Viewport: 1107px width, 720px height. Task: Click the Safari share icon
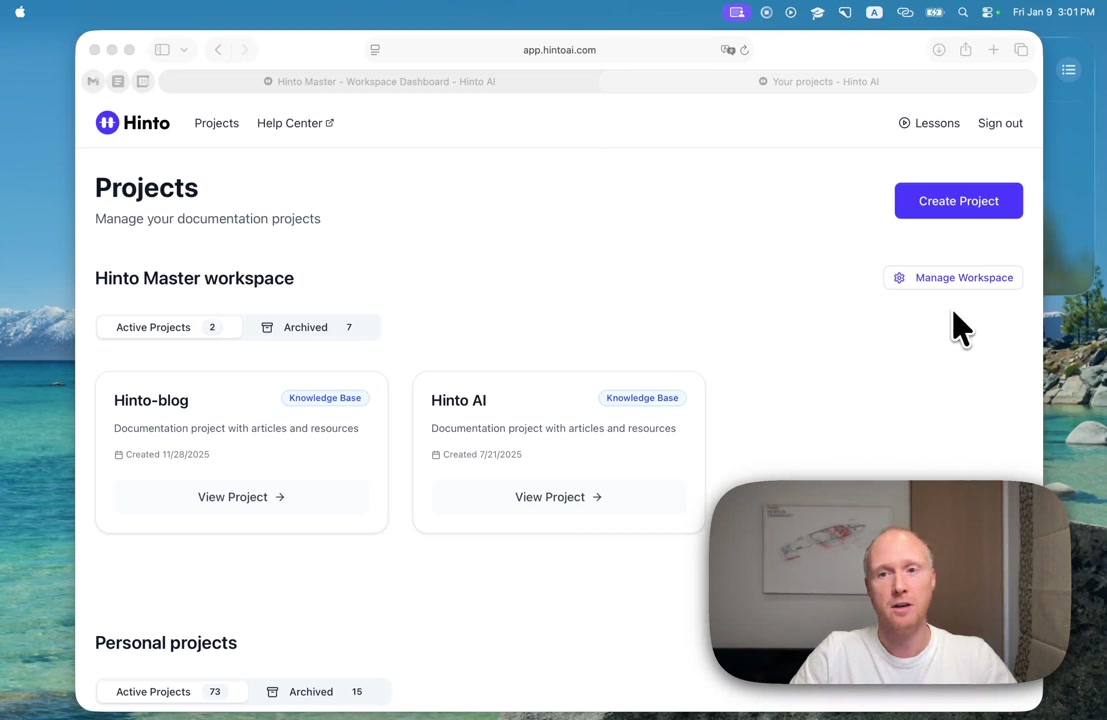coord(966,50)
